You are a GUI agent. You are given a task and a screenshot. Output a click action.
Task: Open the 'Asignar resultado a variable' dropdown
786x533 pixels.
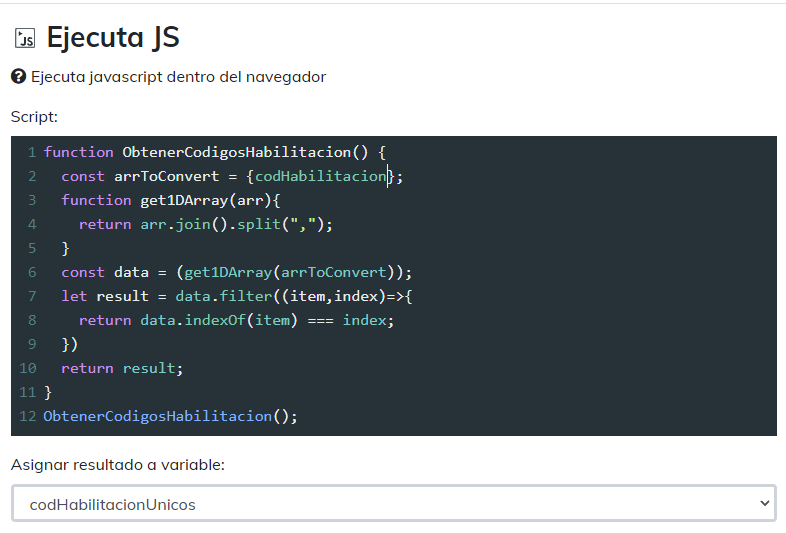tap(394, 504)
